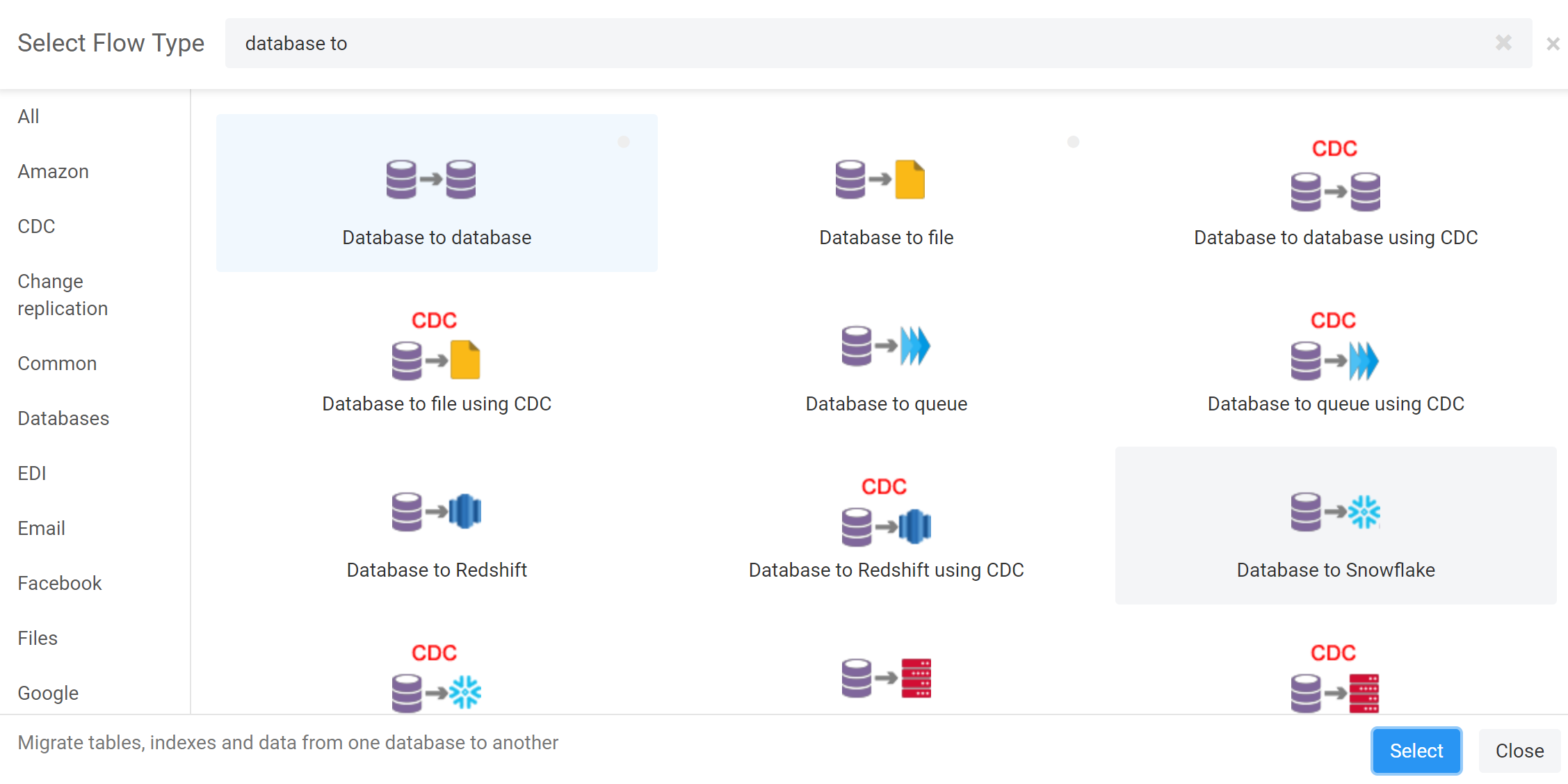Choose the Database to queue flow icon

coord(885,346)
